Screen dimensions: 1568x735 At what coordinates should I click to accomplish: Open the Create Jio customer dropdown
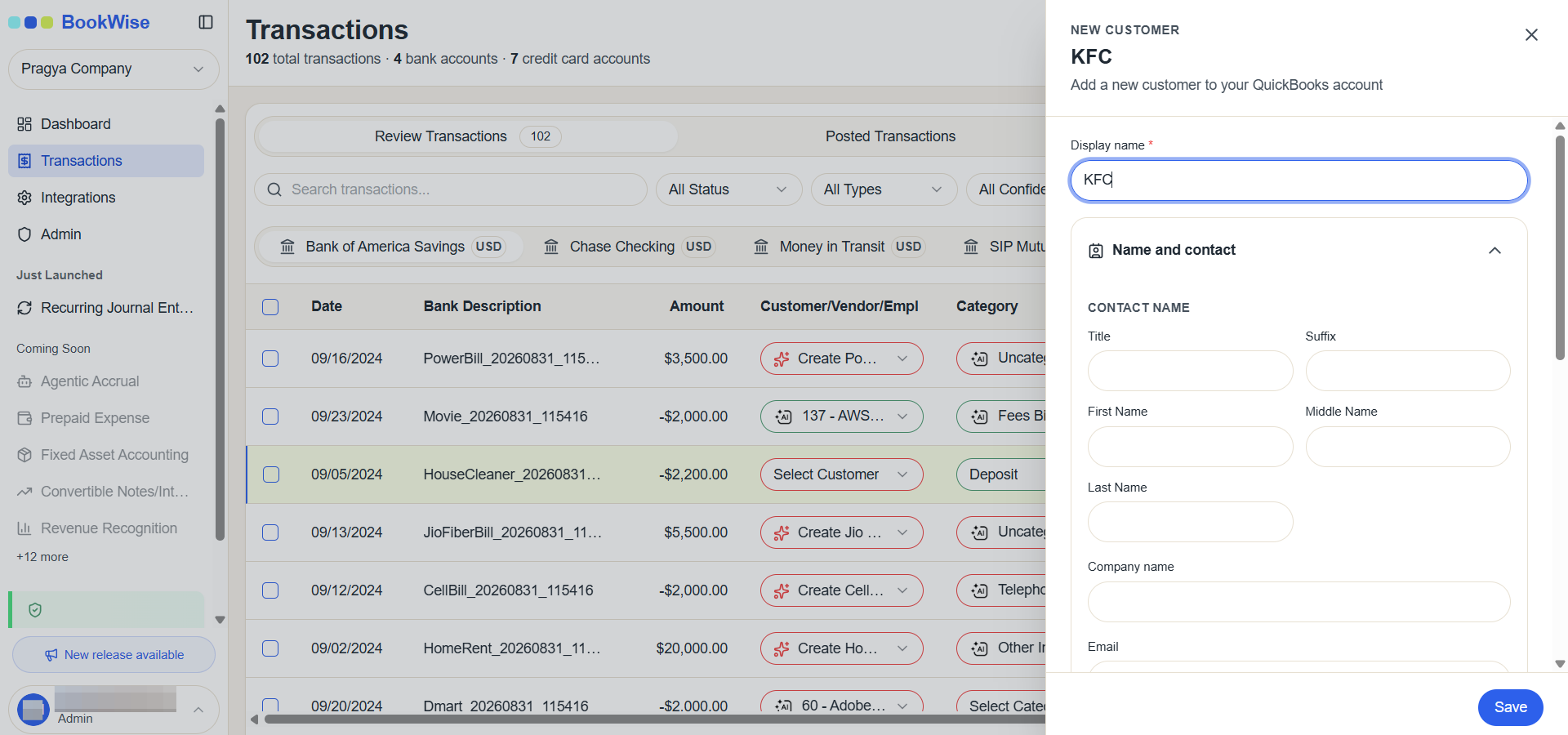[841, 532]
